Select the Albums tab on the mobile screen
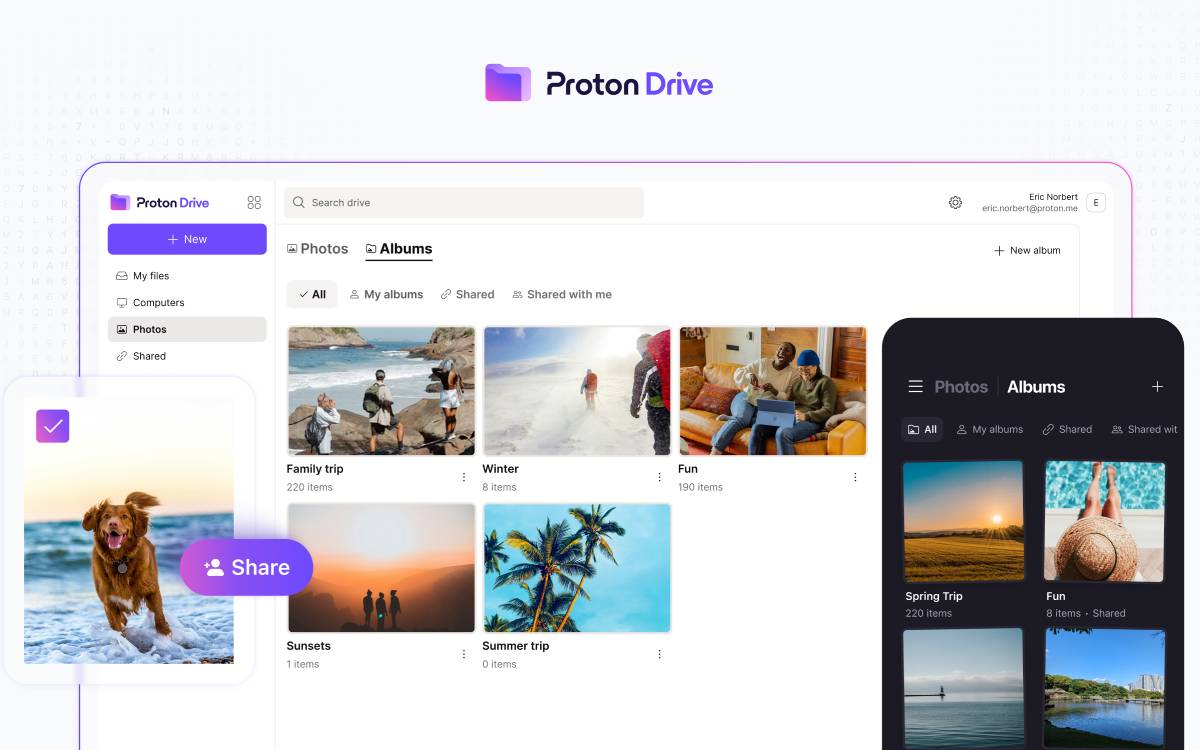Viewport: 1200px width, 750px height. (1036, 386)
